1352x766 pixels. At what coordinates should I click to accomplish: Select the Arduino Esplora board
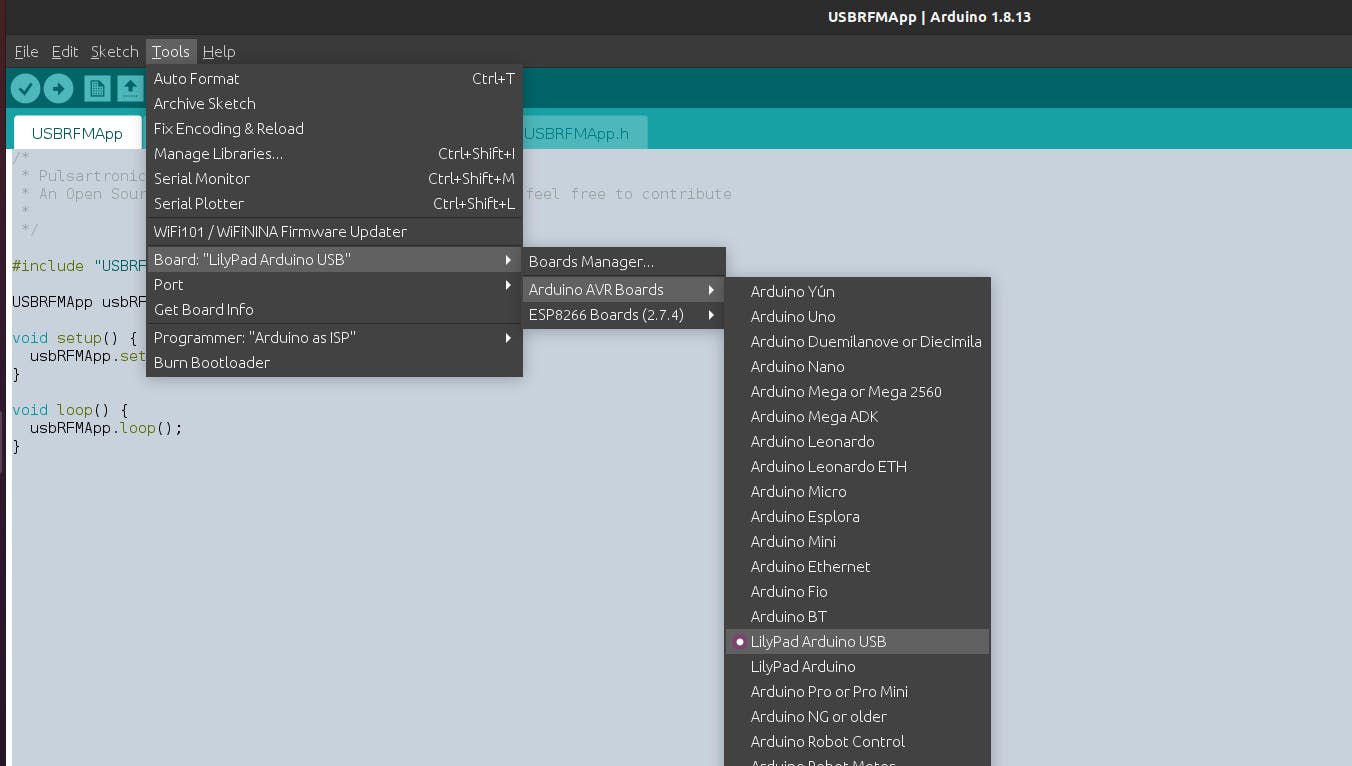858,517
